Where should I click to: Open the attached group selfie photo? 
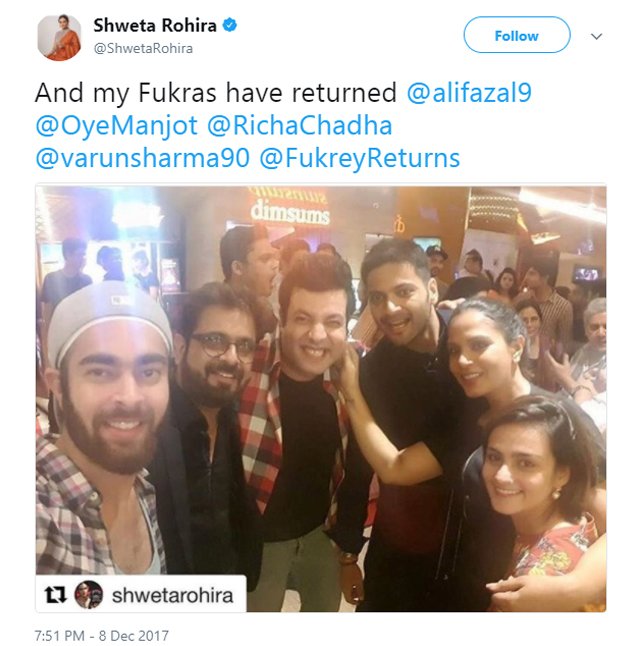321,399
